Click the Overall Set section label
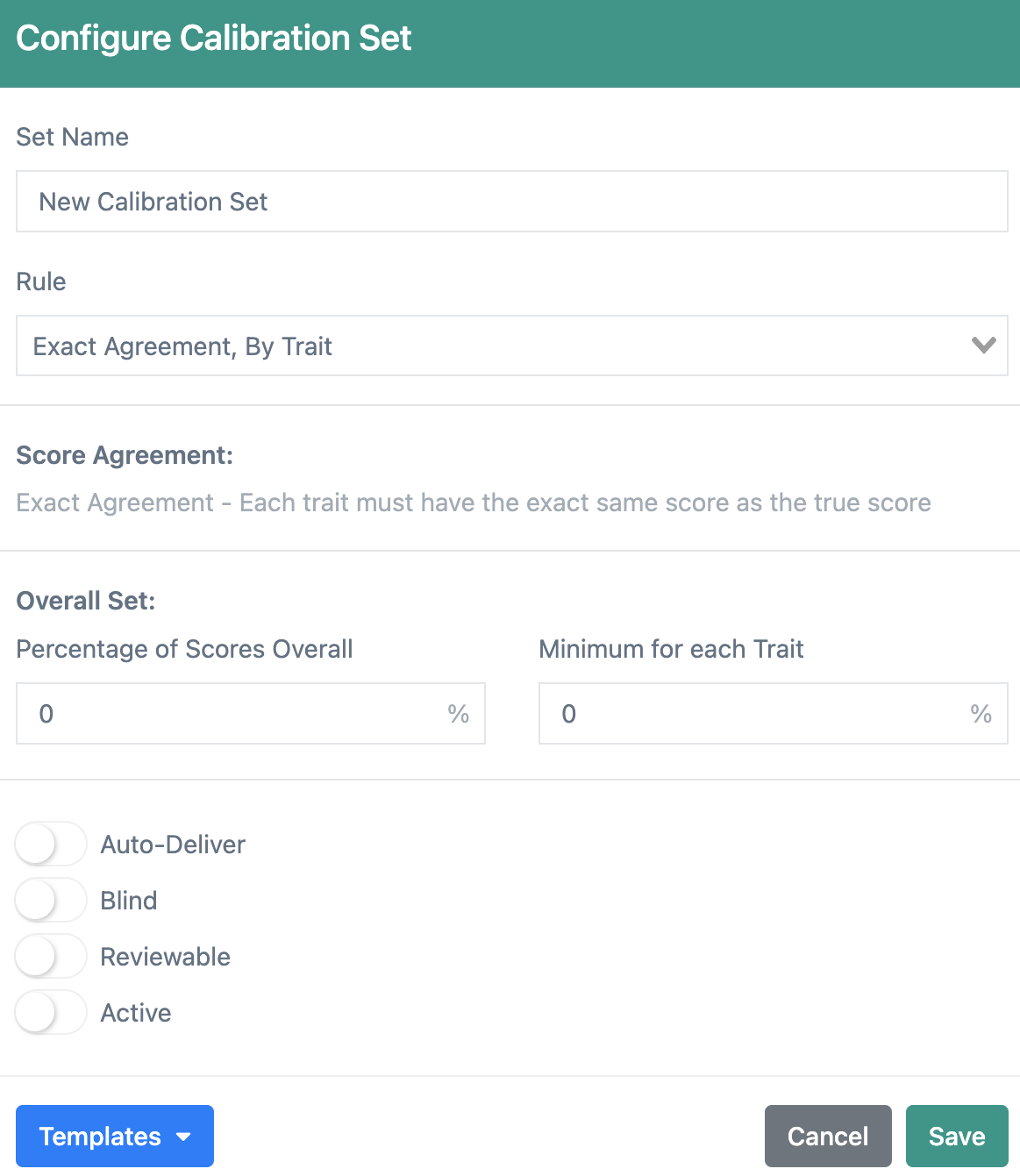This screenshot has height=1176, width=1020. (x=85, y=600)
